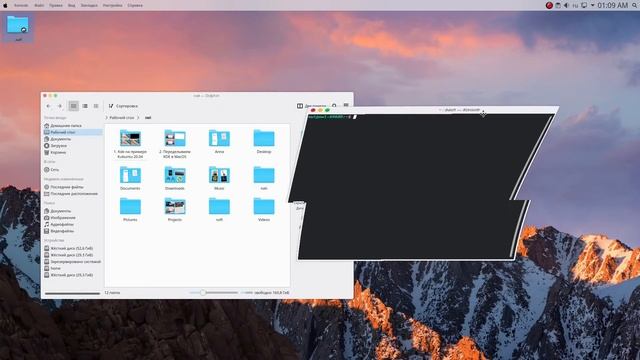Open the Закладки menu
Image resolution: width=640 pixels, height=360 pixels.
(89, 5)
